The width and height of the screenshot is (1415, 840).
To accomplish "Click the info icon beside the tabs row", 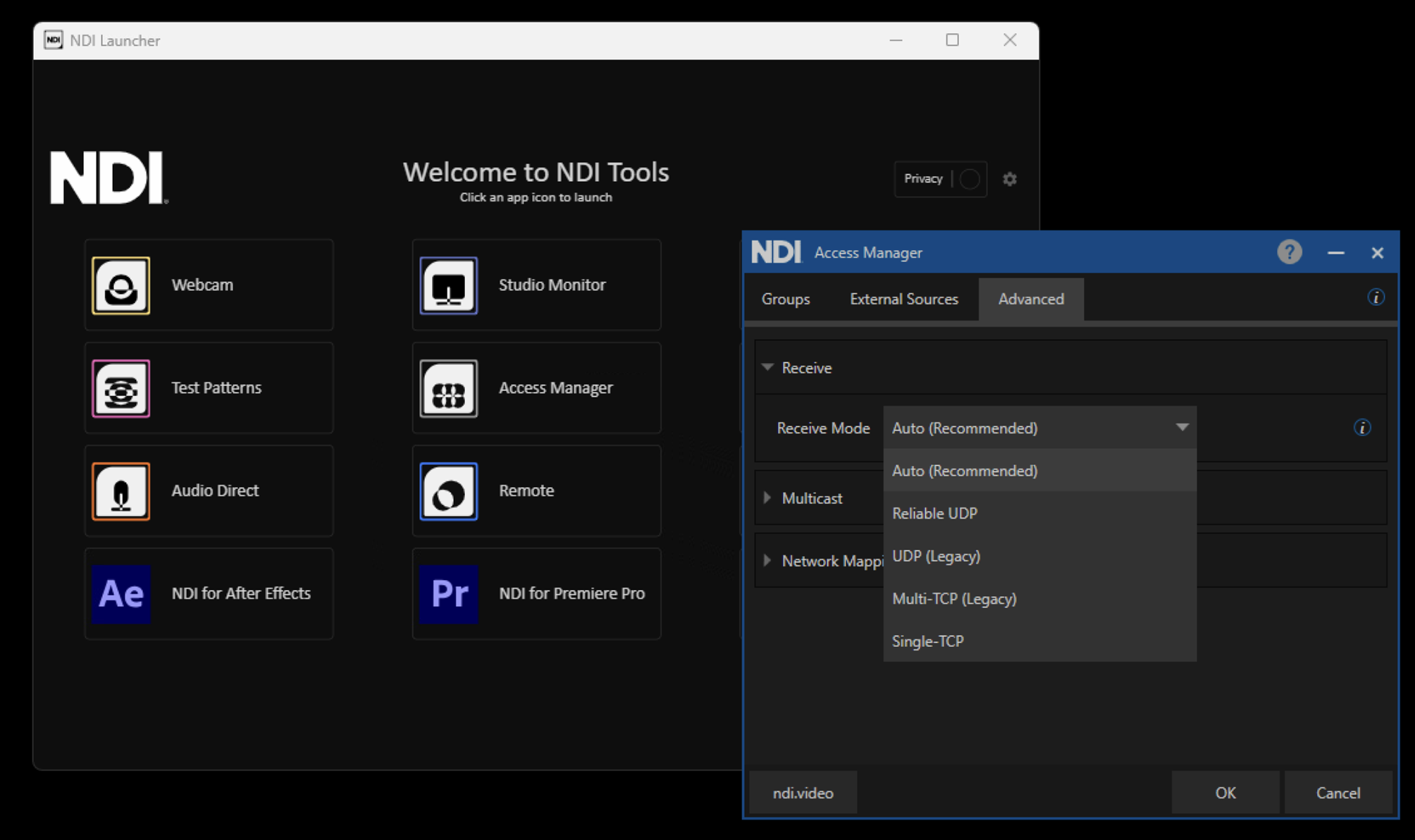I will point(1376,297).
